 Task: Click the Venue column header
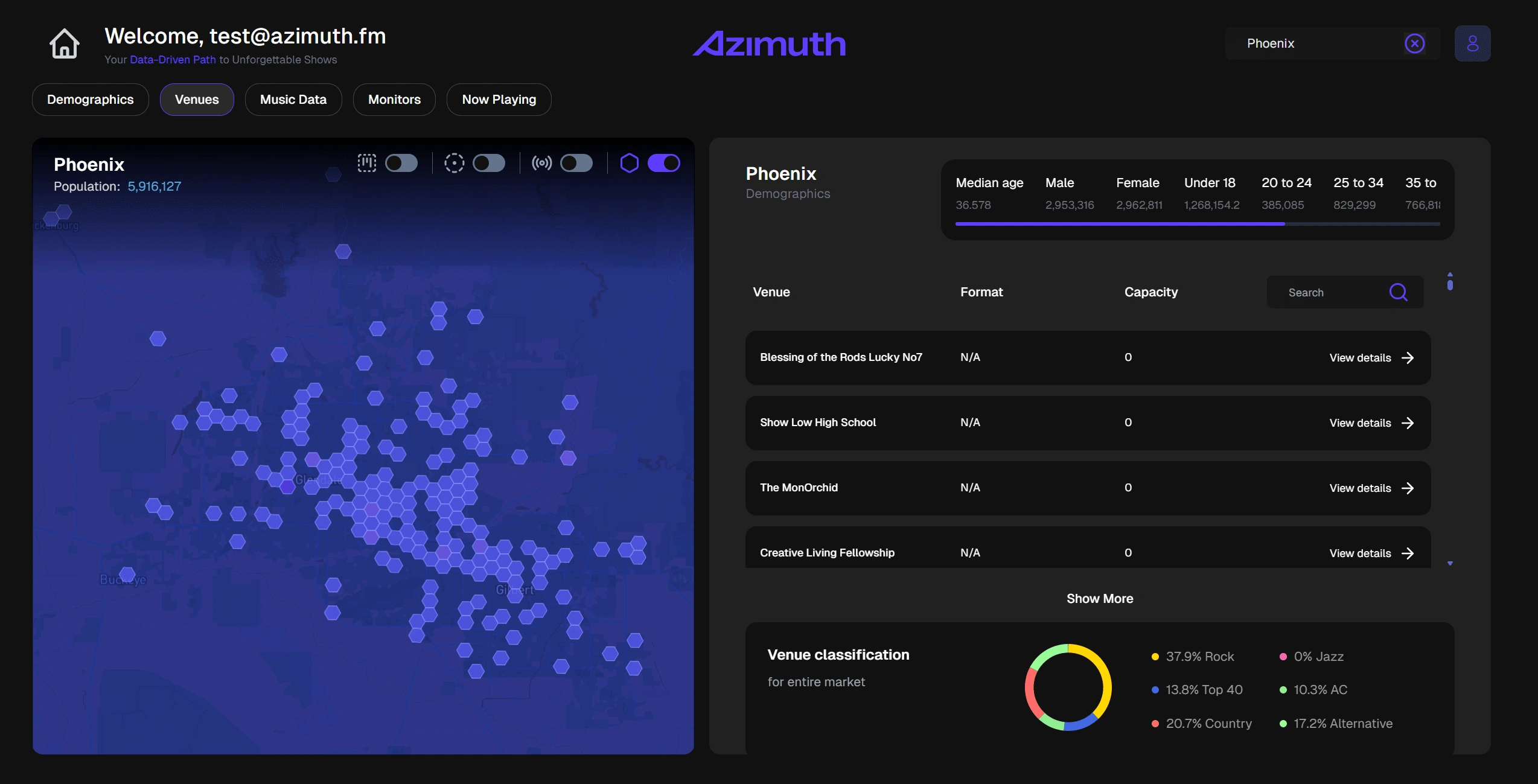tap(771, 292)
